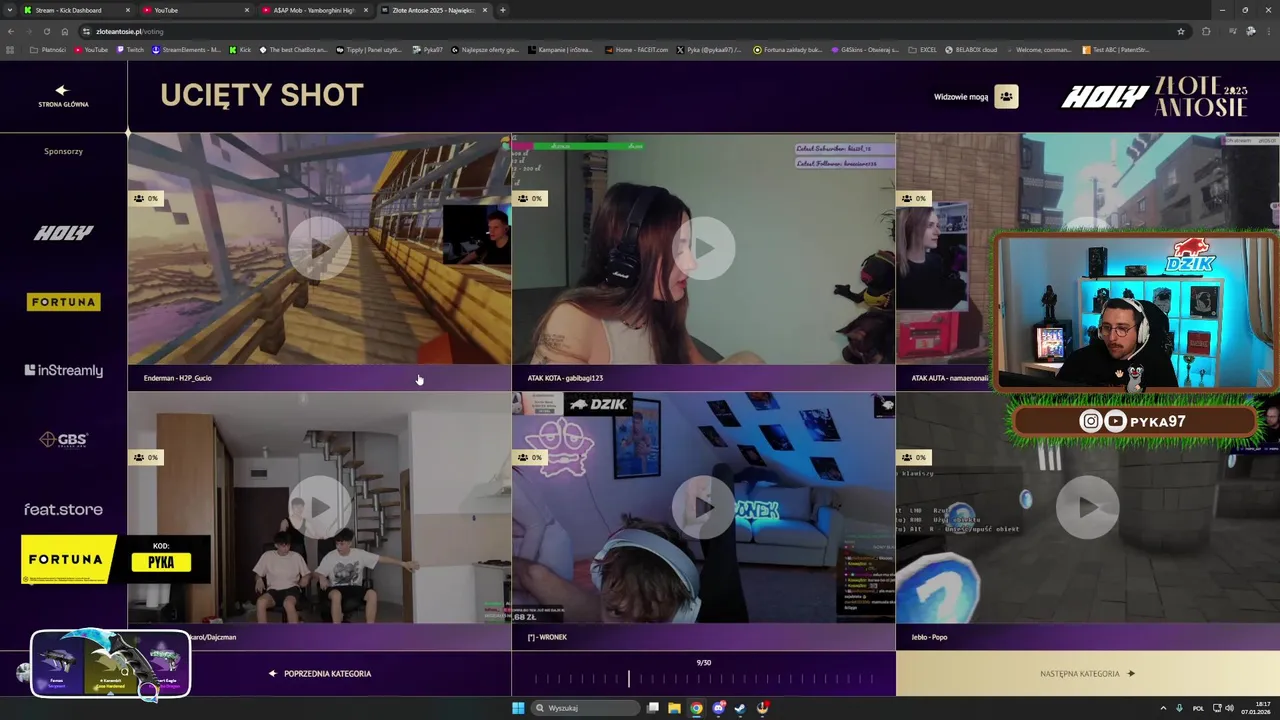
Task: Open the Kick bookmark
Action: click(x=240, y=49)
